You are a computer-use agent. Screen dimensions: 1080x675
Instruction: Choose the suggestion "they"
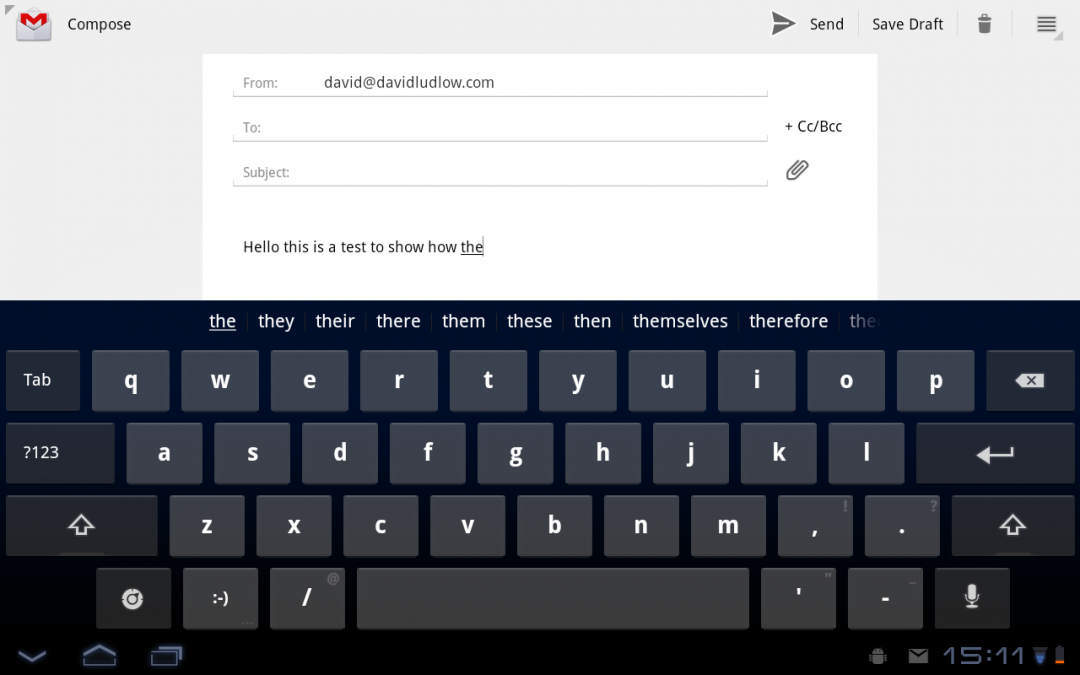tap(276, 321)
